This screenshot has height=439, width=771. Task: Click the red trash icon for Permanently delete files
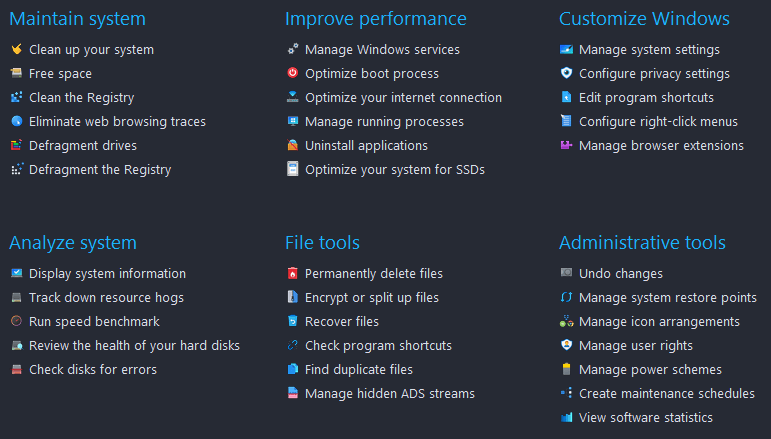click(293, 273)
